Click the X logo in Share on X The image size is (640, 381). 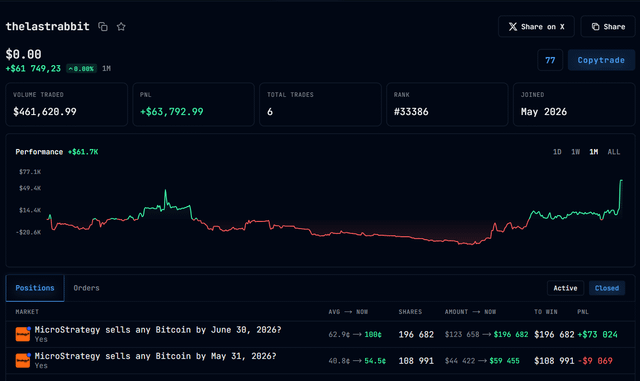513,27
